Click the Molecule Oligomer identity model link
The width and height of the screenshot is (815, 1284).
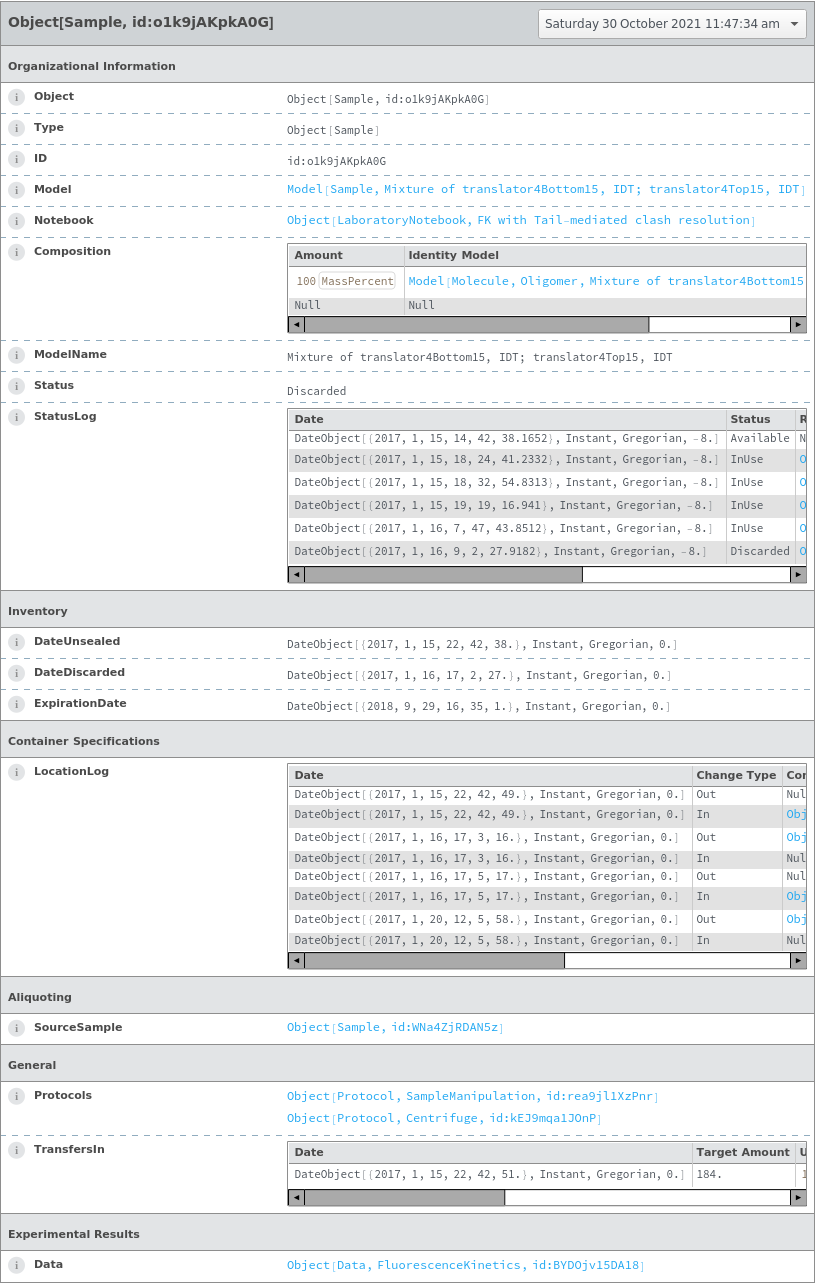[606, 281]
